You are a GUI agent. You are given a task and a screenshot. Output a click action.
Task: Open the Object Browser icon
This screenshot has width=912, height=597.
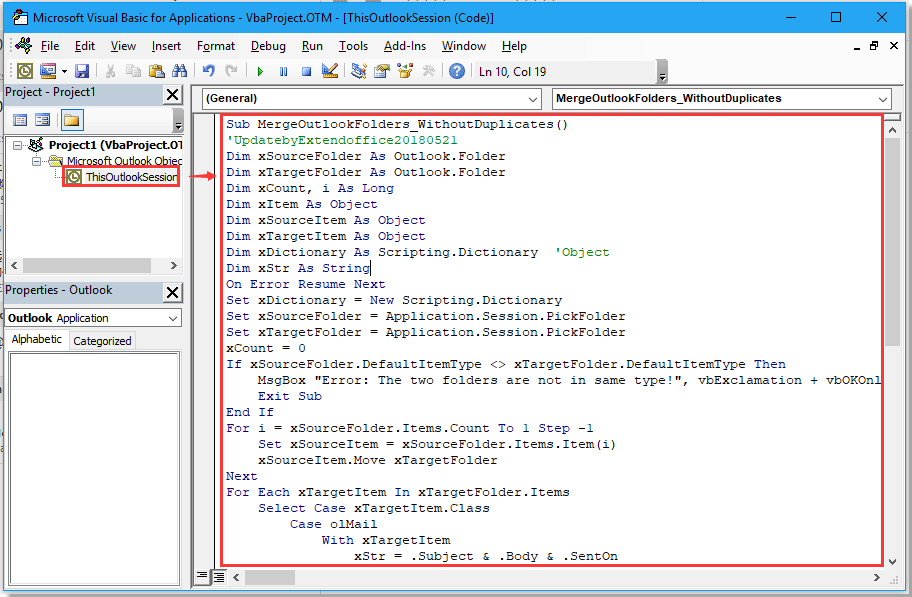pos(405,71)
